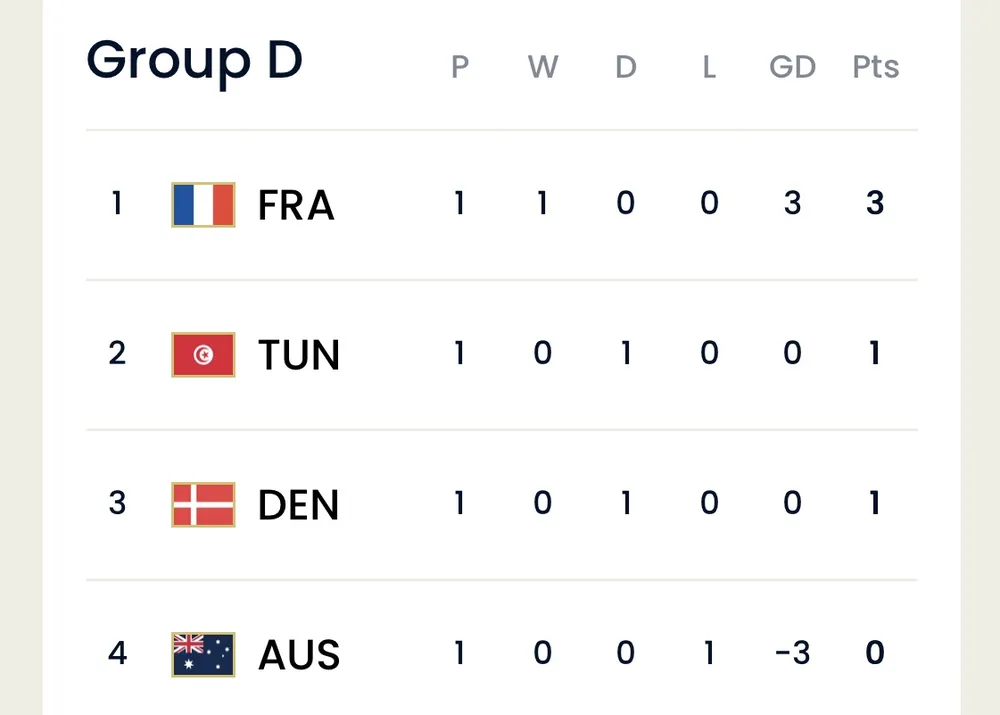Click the Australia flag icon

[x=203, y=655]
